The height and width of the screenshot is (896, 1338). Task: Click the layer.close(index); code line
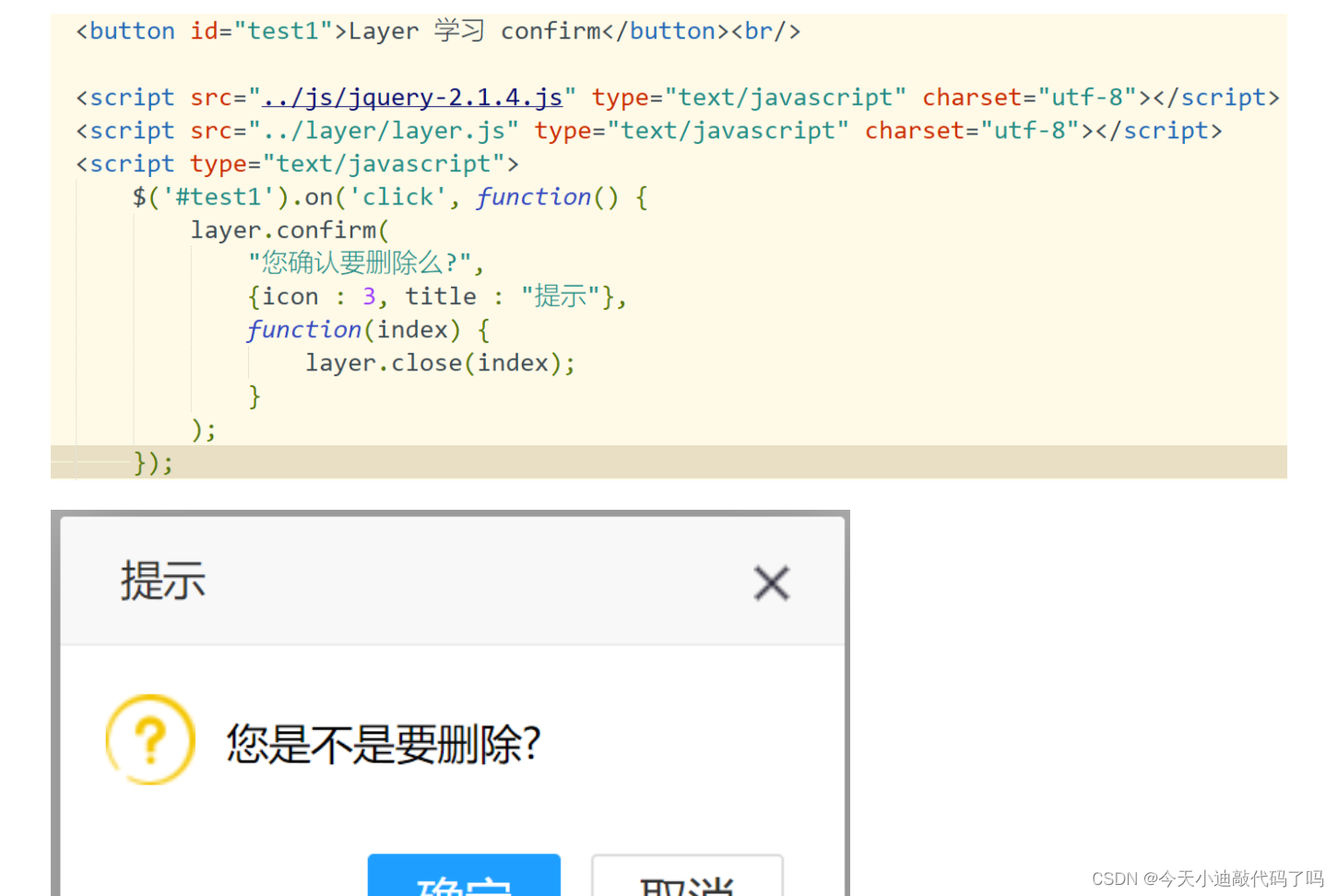[441, 363]
